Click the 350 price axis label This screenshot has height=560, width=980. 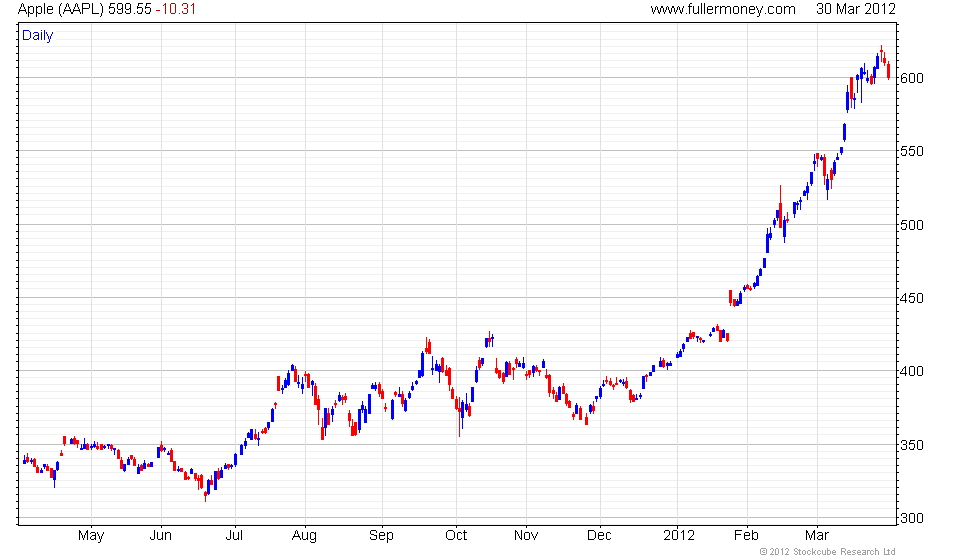point(911,445)
